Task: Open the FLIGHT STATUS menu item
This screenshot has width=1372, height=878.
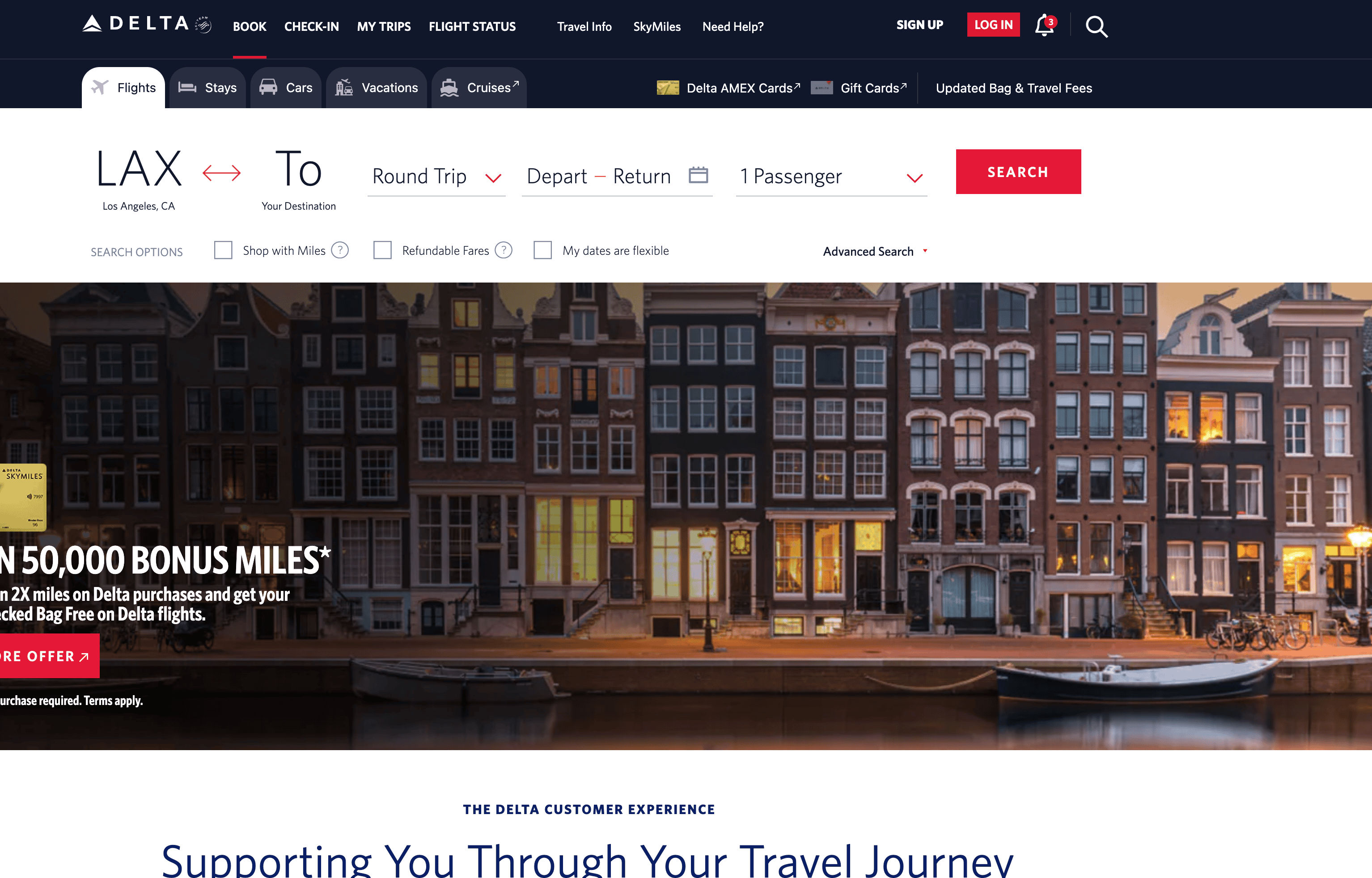Action: 472,27
